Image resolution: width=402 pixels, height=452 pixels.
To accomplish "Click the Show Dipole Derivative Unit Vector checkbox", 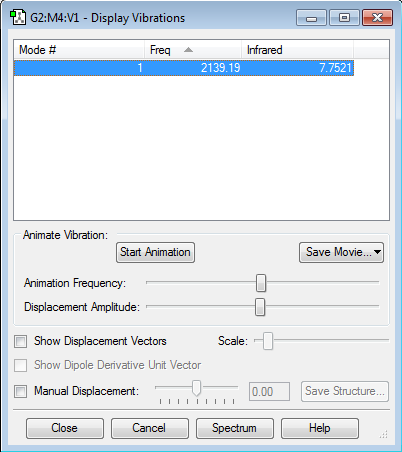I will pos(20,365).
